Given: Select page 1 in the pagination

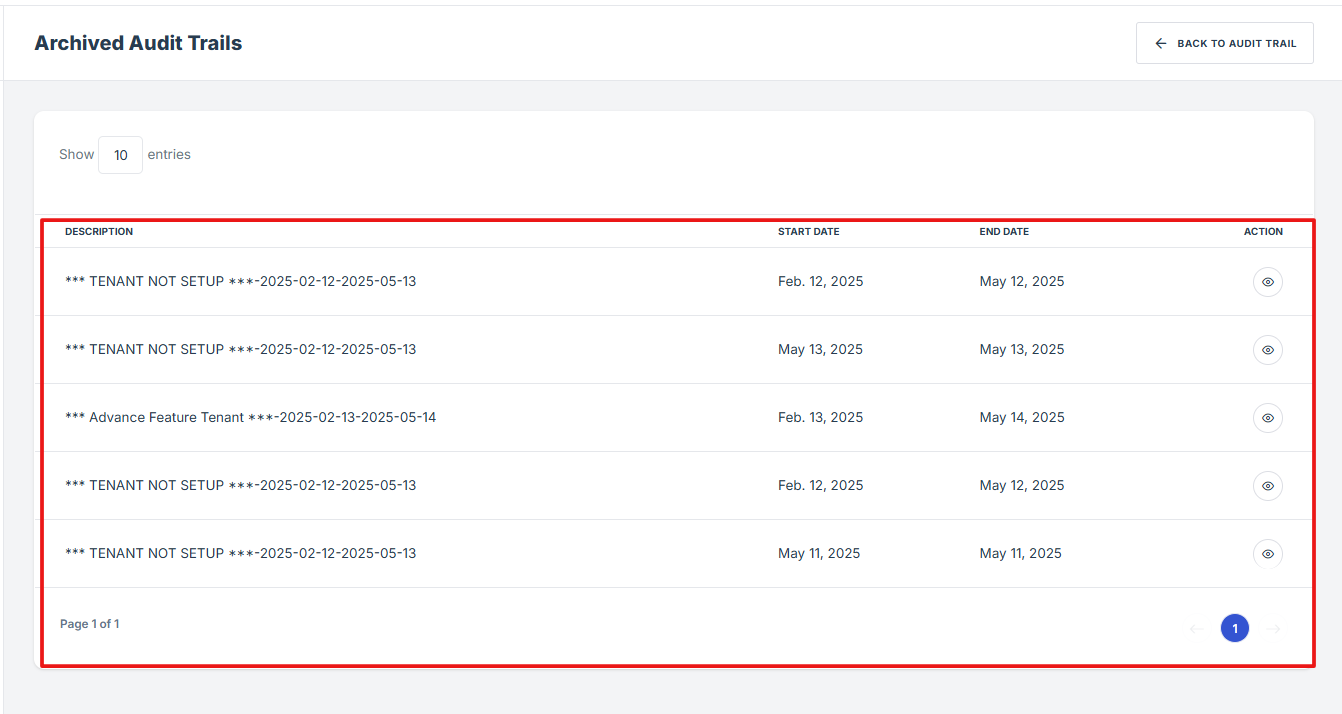Looking at the screenshot, I should click(1234, 629).
